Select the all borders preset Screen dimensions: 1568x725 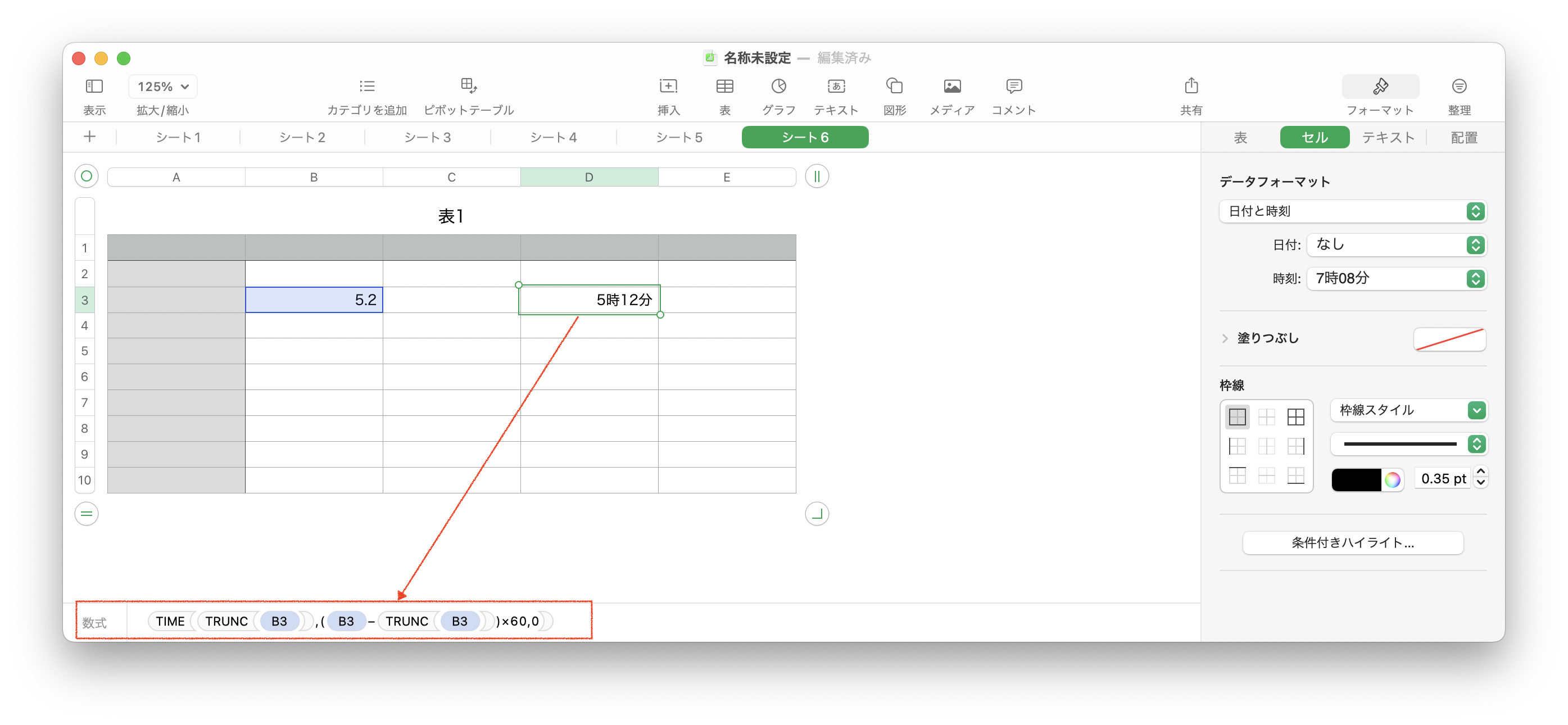click(x=1295, y=417)
